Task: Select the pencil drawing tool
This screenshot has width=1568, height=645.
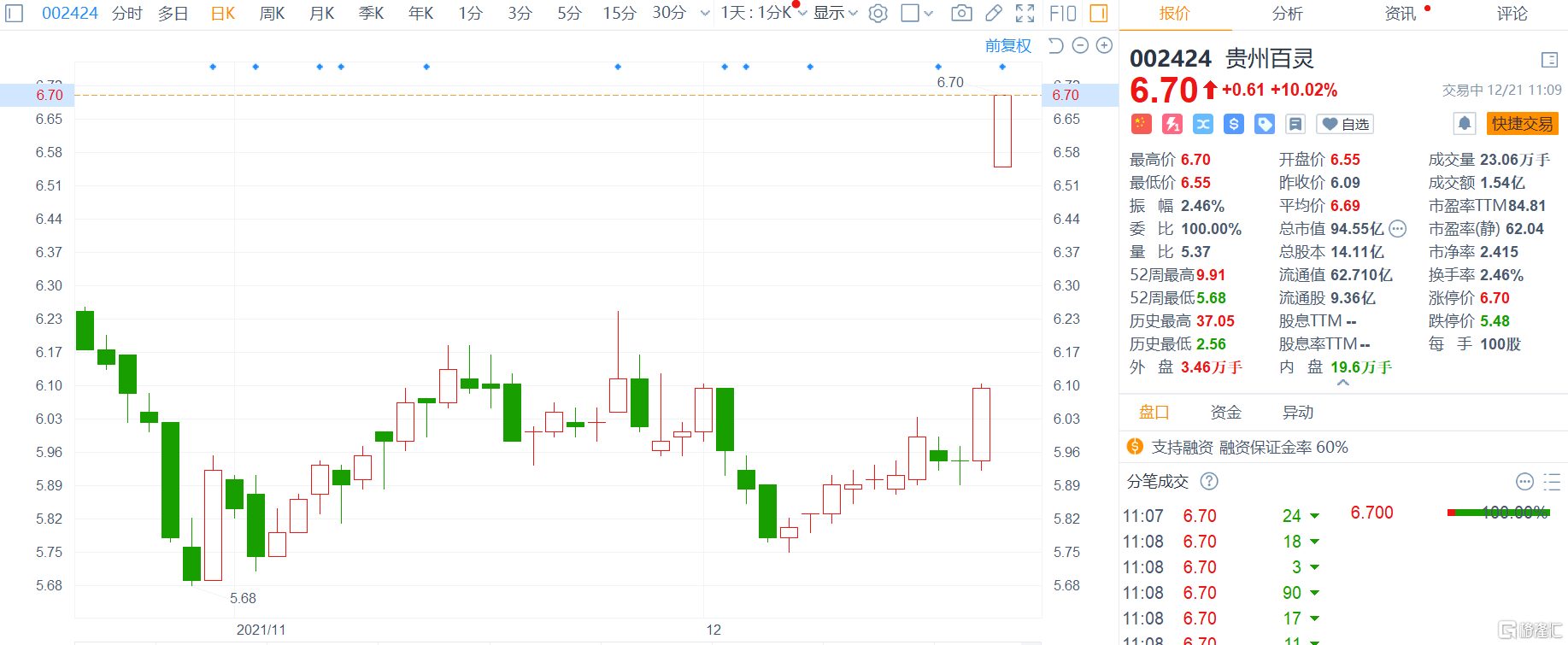Action: (993, 13)
